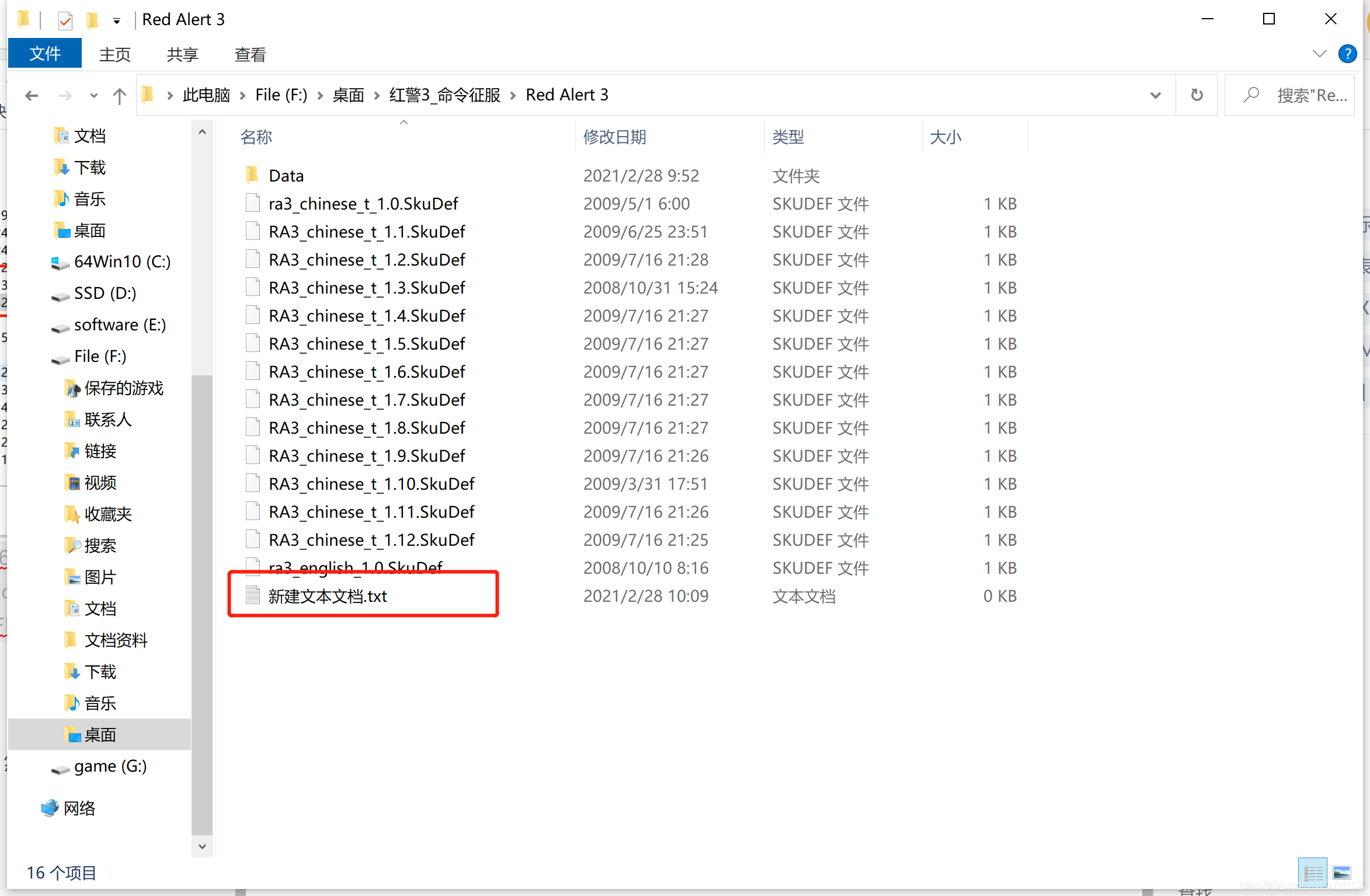Open 收藏夹 folder in sidebar
This screenshot has width=1370, height=896.
coord(107,514)
